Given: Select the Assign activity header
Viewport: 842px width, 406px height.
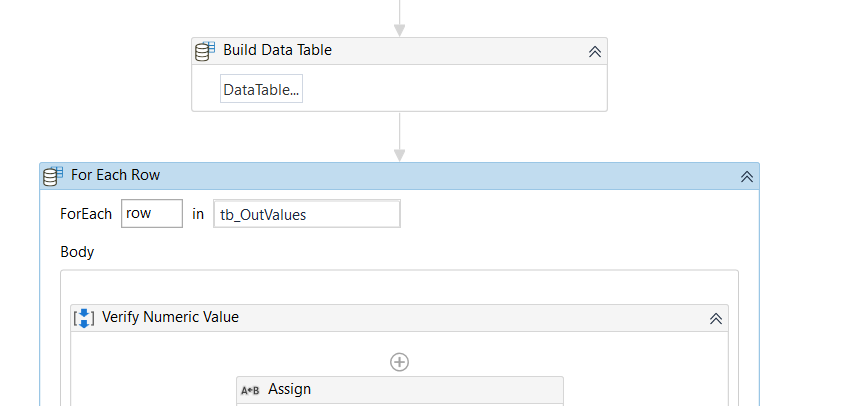Looking at the screenshot, I should pos(400,390).
